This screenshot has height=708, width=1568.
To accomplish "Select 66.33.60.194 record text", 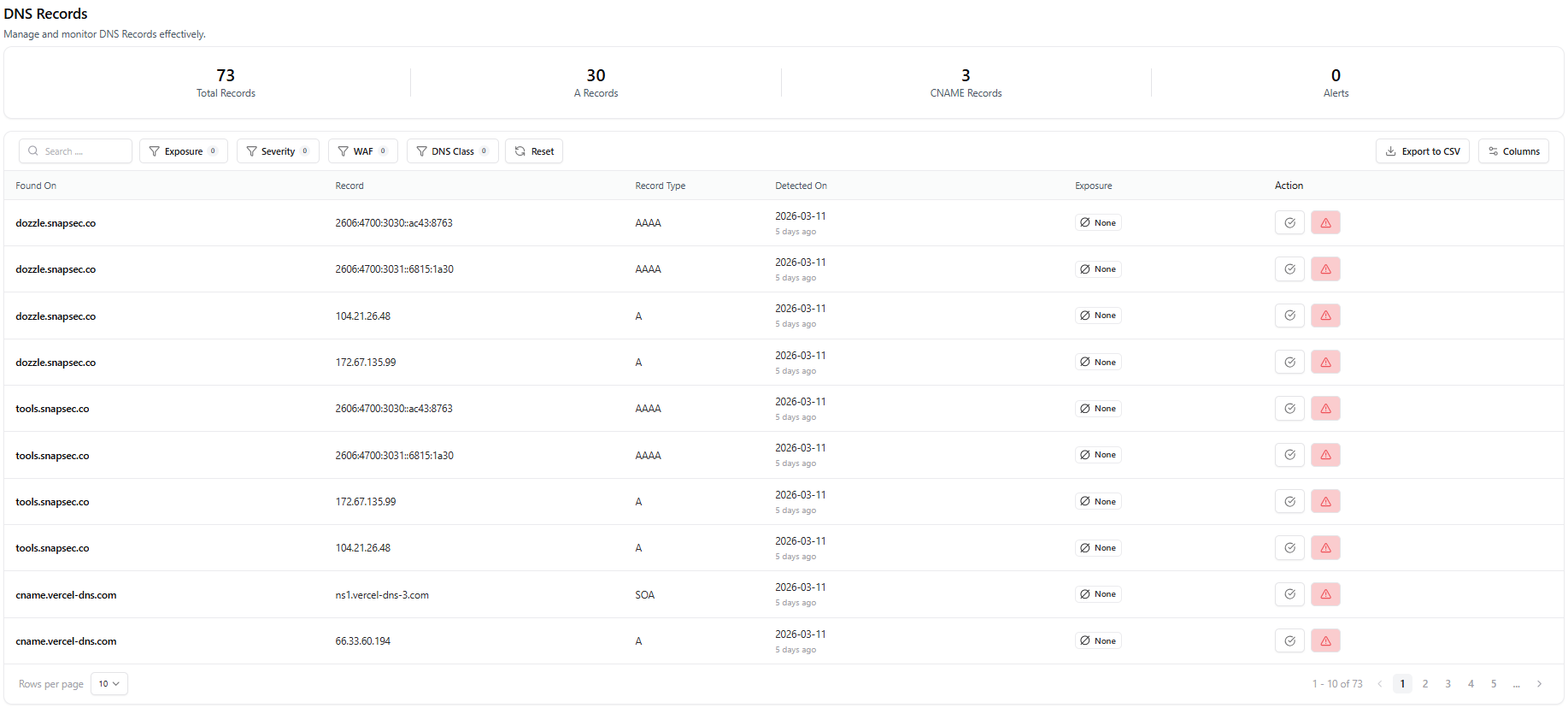I will [363, 641].
